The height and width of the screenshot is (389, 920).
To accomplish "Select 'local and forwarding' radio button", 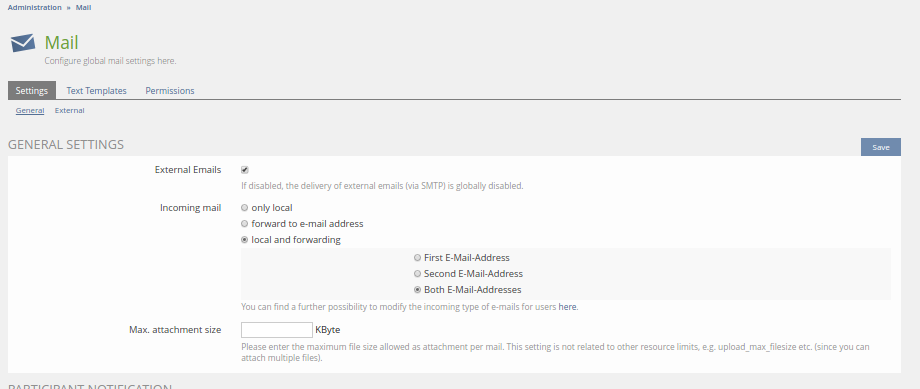I will [245, 239].
